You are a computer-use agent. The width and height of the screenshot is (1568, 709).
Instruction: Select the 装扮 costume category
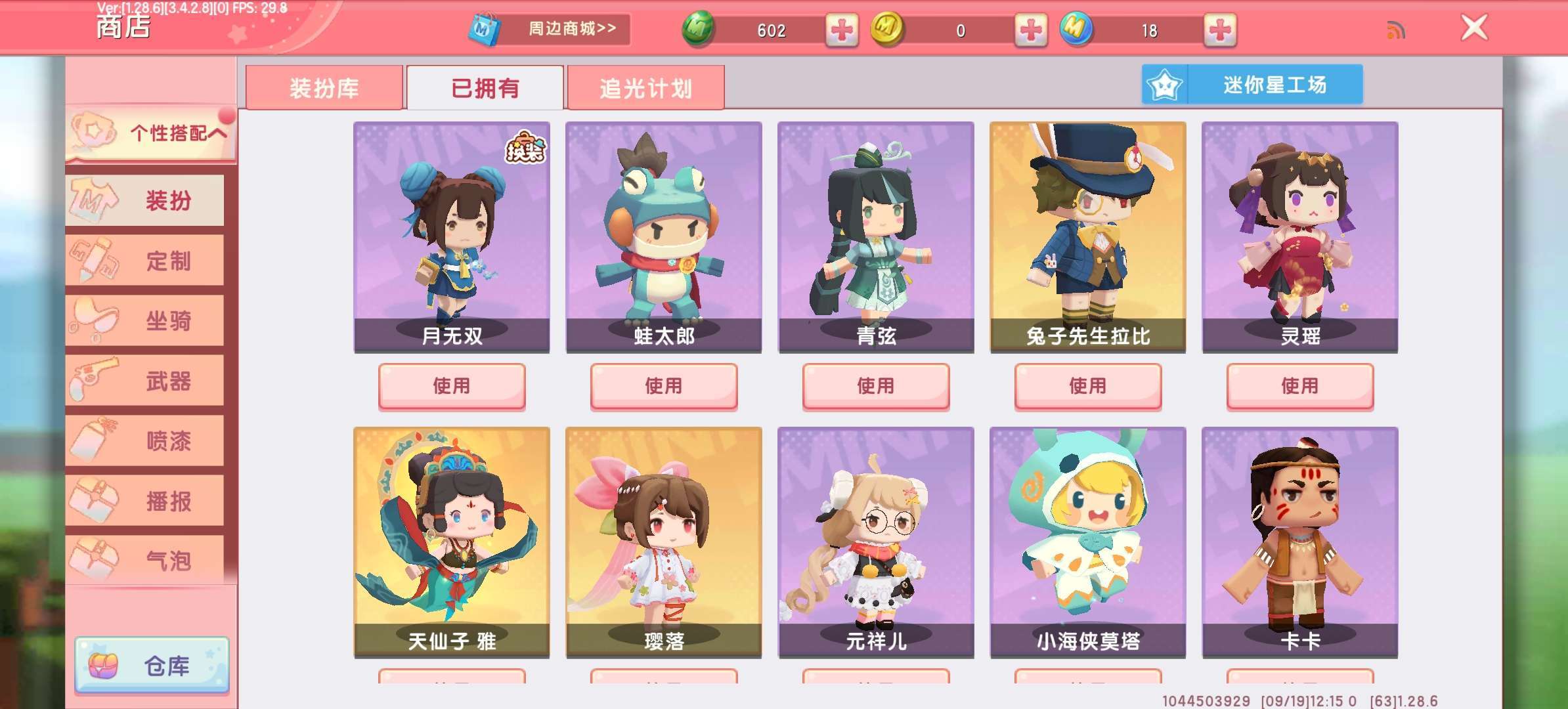pos(145,200)
